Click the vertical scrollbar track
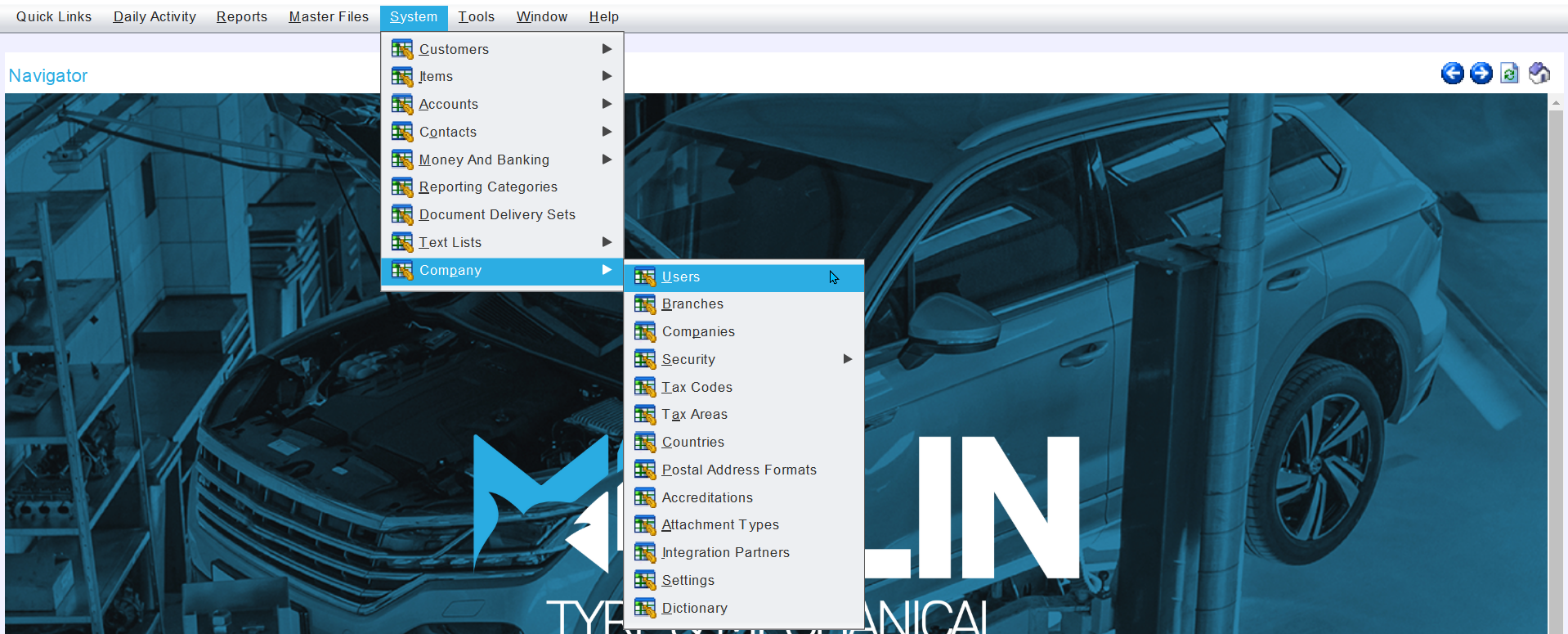This screenshot has height=634, width=1568. [x=1556, y=372]
